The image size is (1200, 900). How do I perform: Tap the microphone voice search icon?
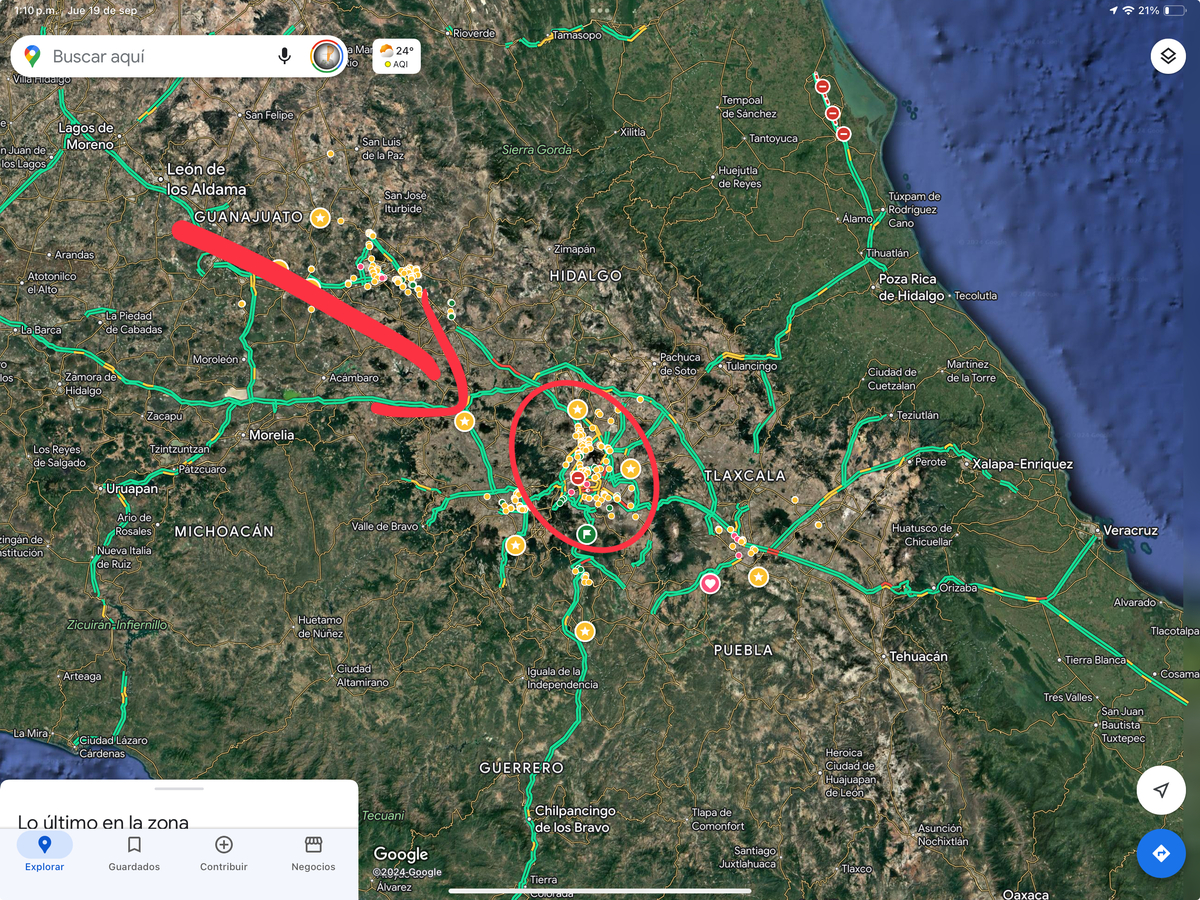[285, 56]
